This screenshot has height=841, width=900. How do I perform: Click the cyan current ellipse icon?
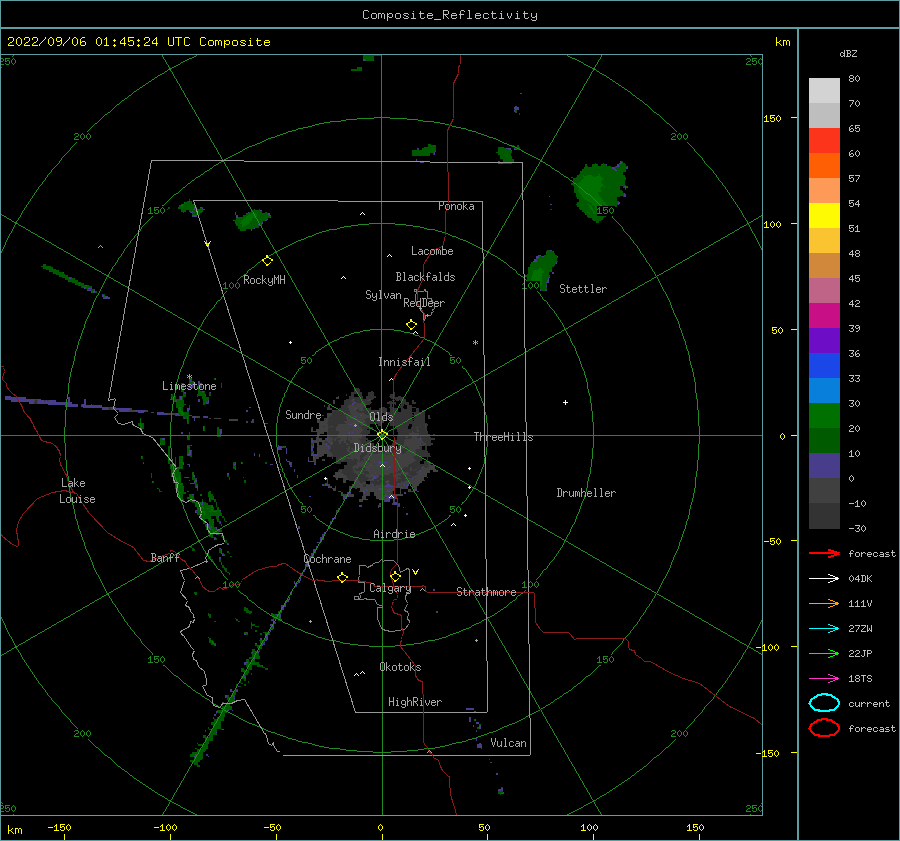(x=824, y=703)
